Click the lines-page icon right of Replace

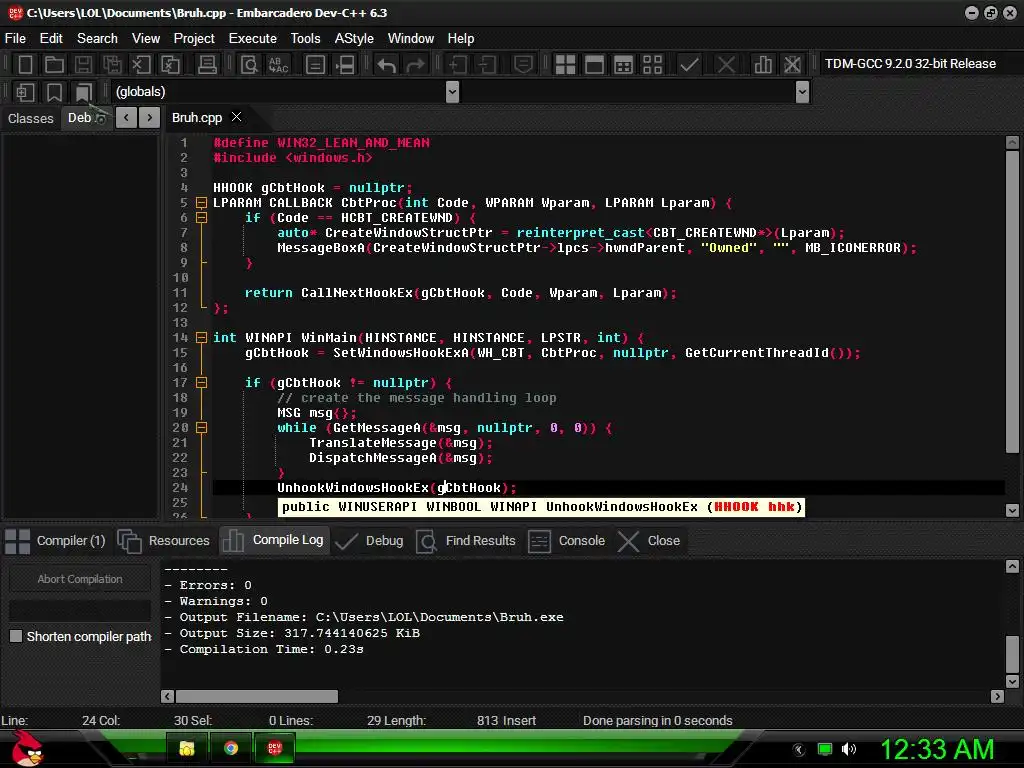coord(315,65)
